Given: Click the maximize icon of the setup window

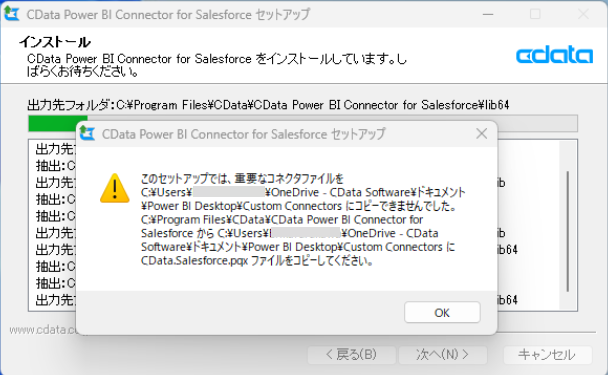Looking at the screenshot, I should (x=535, y=14).
